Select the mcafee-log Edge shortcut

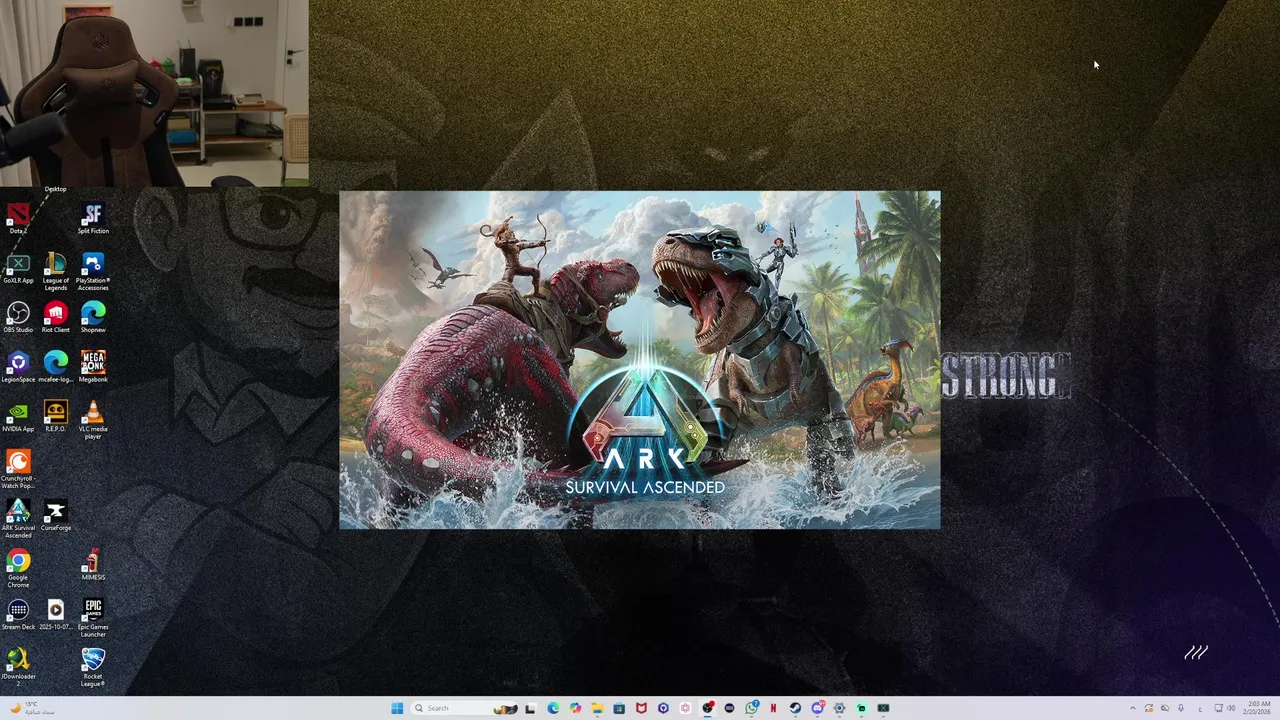[56, 367]
